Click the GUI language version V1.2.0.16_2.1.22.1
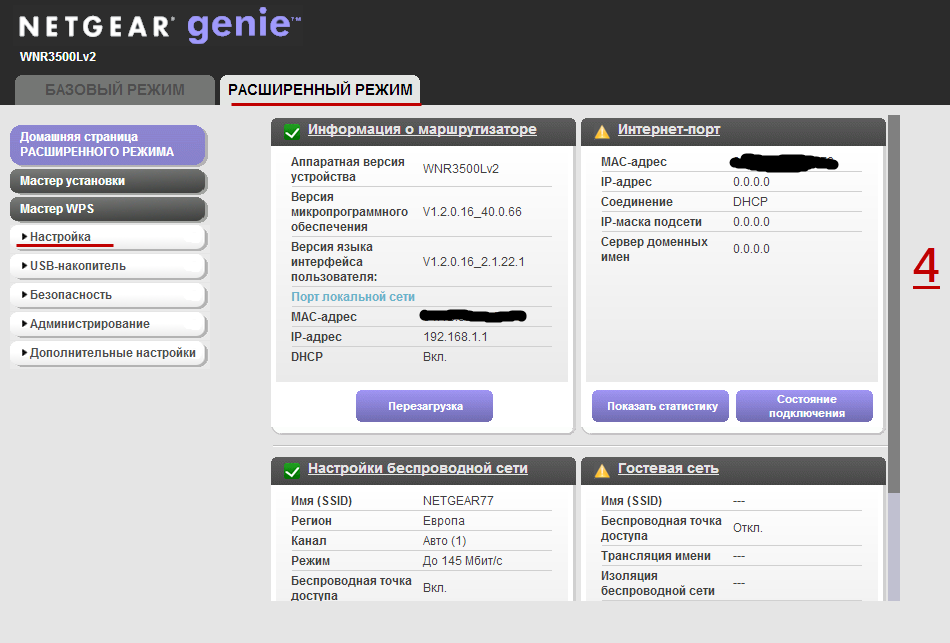Screen dimensions: 950x643 [x=474, y=262]
